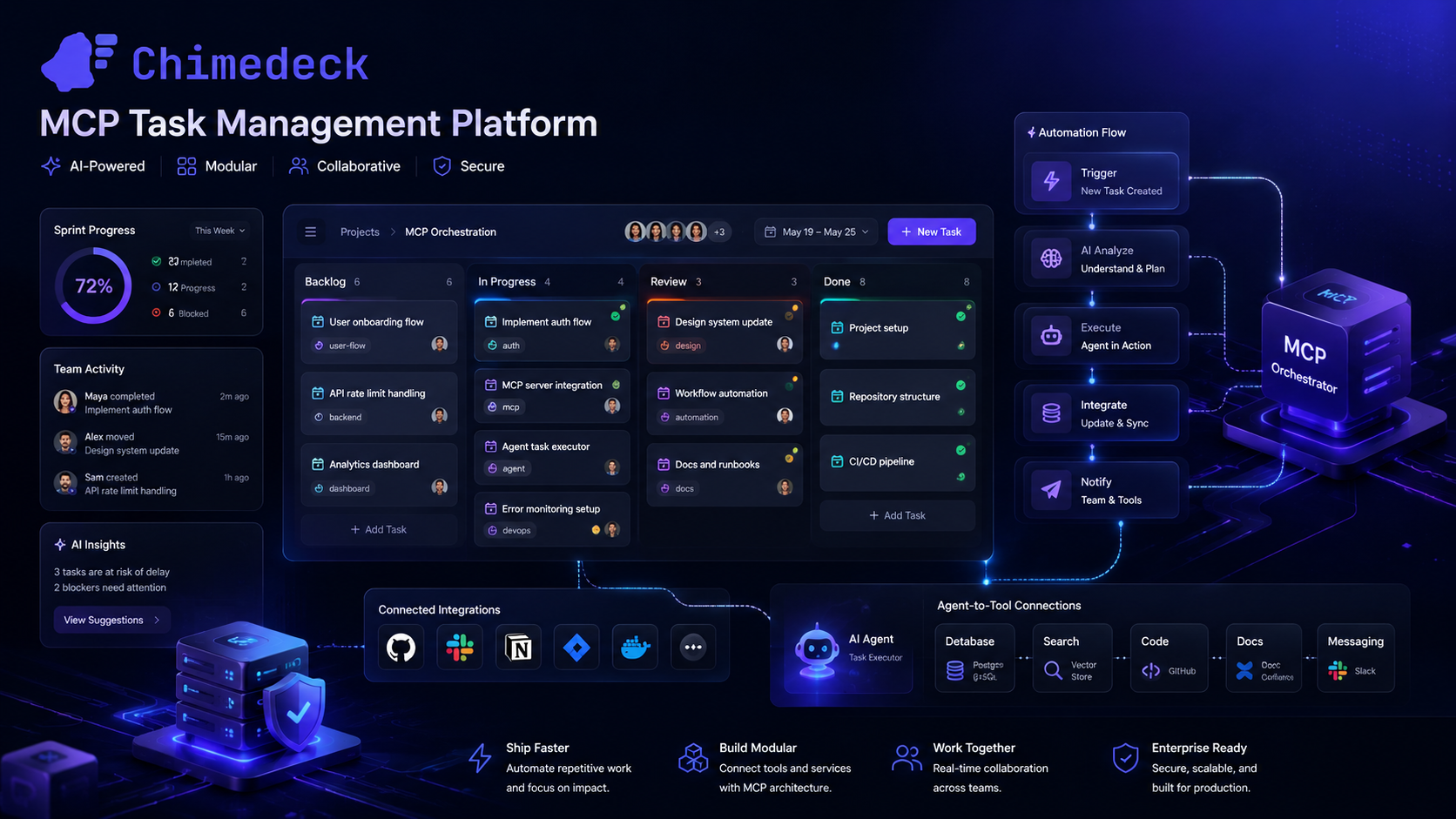
Task: Click the 72% sprint progress ring
Action: coord(93,286)
